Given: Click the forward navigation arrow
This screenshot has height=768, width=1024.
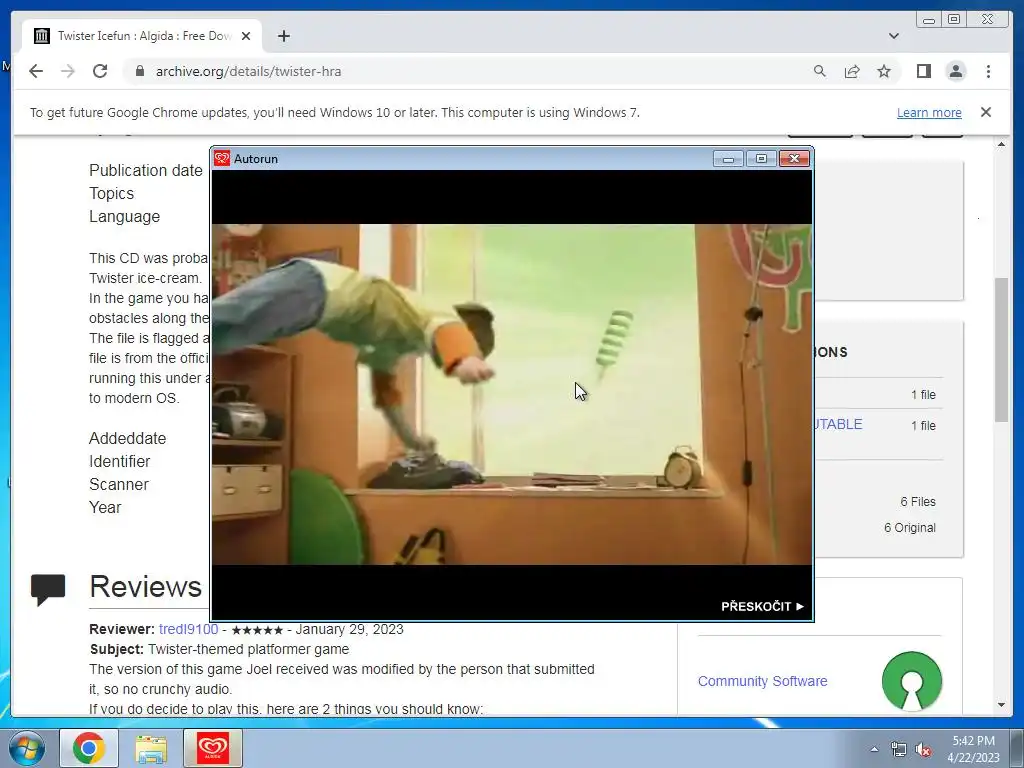Looking at the screenshot, I should [68, 71].
